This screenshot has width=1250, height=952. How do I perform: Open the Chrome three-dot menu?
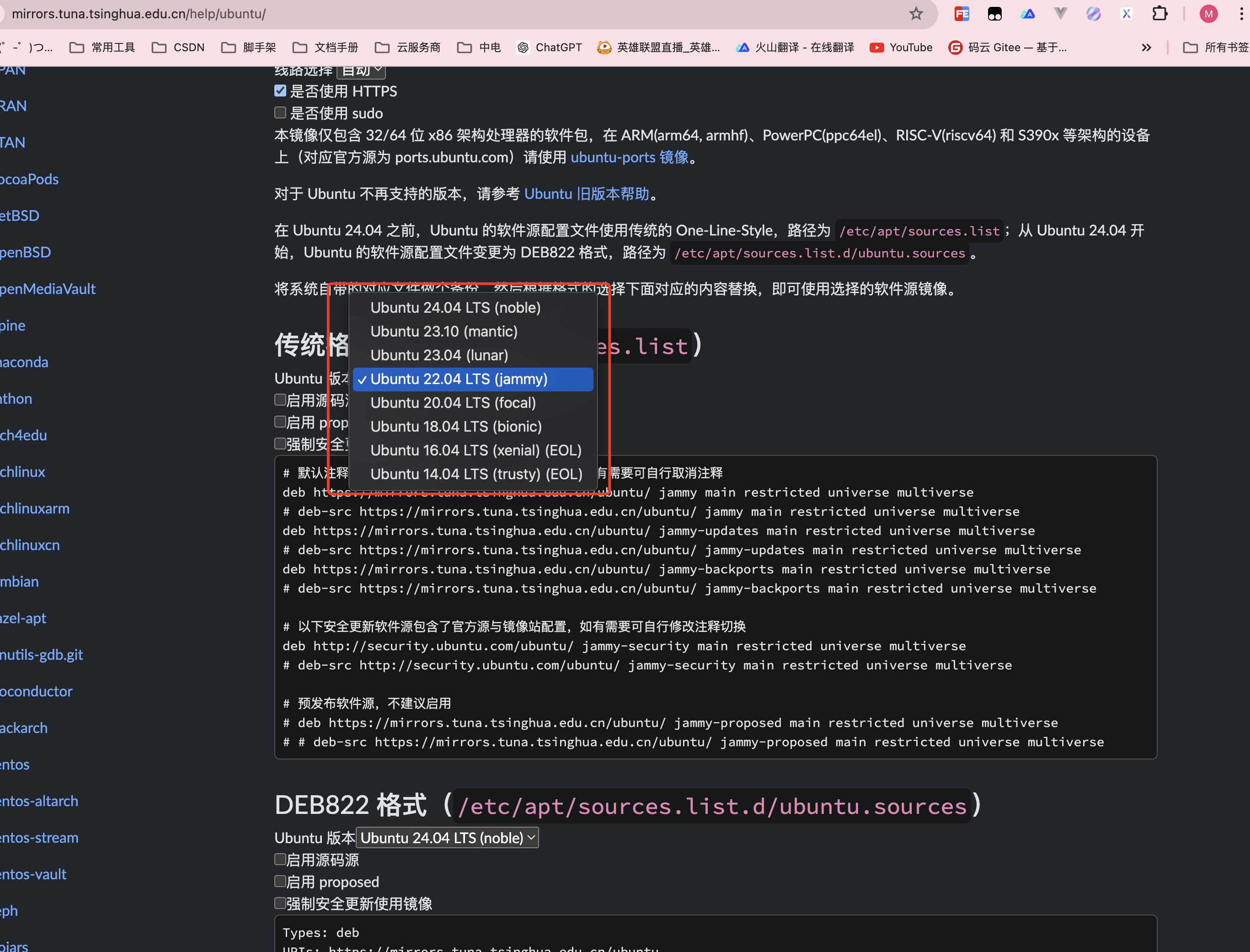point(1241,14)
